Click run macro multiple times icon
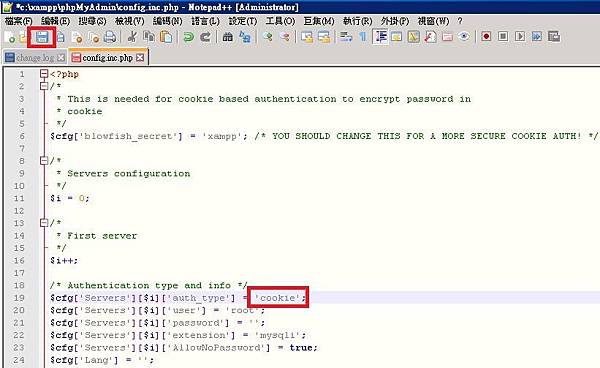This screenshot has height=368, width=600. coord(537,37)
